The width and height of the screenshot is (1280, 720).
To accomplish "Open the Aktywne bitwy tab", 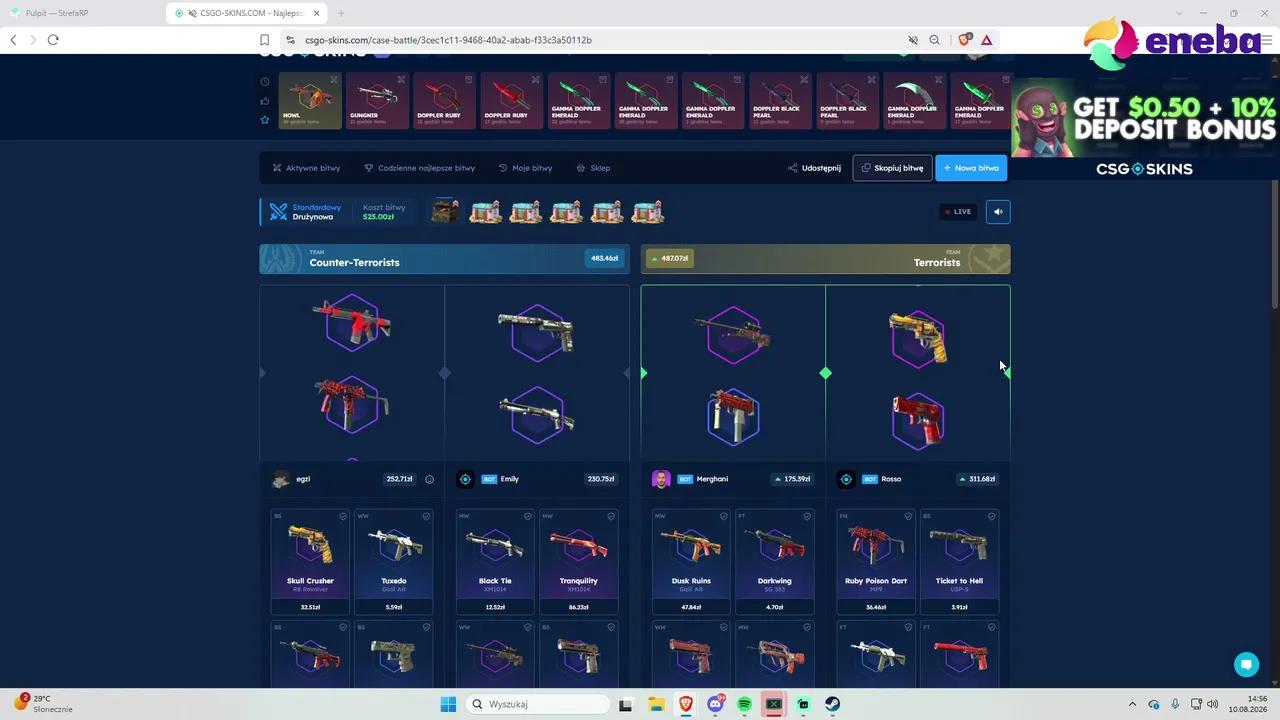I will point(306,168).
